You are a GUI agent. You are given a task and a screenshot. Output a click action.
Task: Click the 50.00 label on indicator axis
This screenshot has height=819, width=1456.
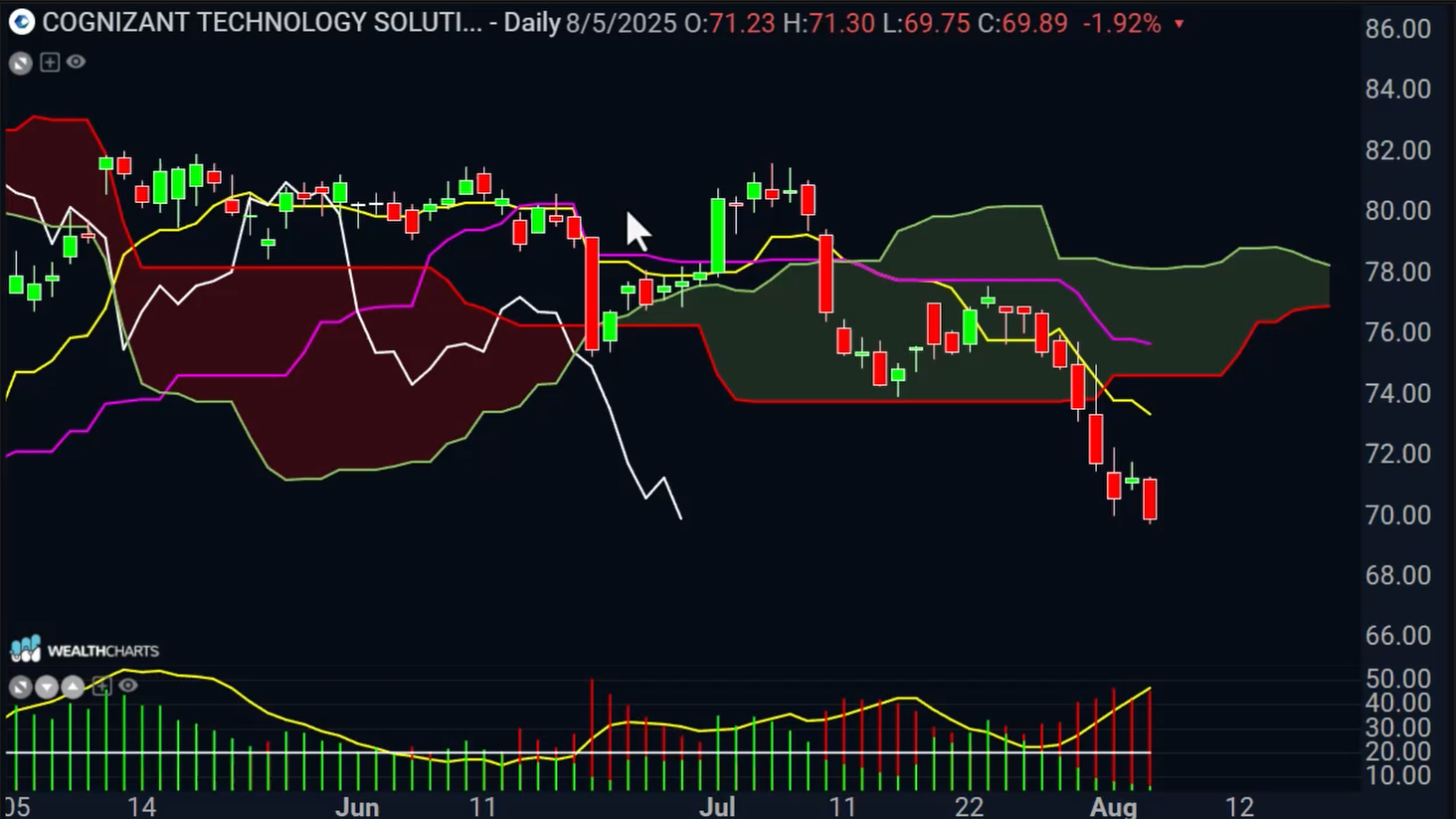(x=1398, y=679)
